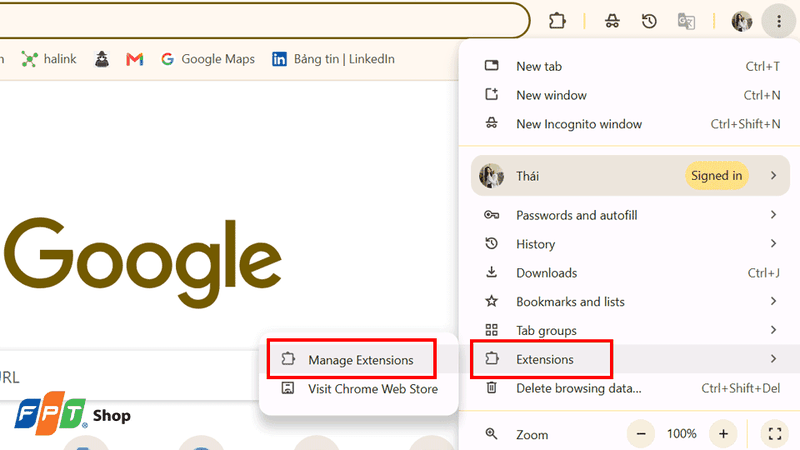Click the download arrow icon beside Downloads

pos(492,272)
